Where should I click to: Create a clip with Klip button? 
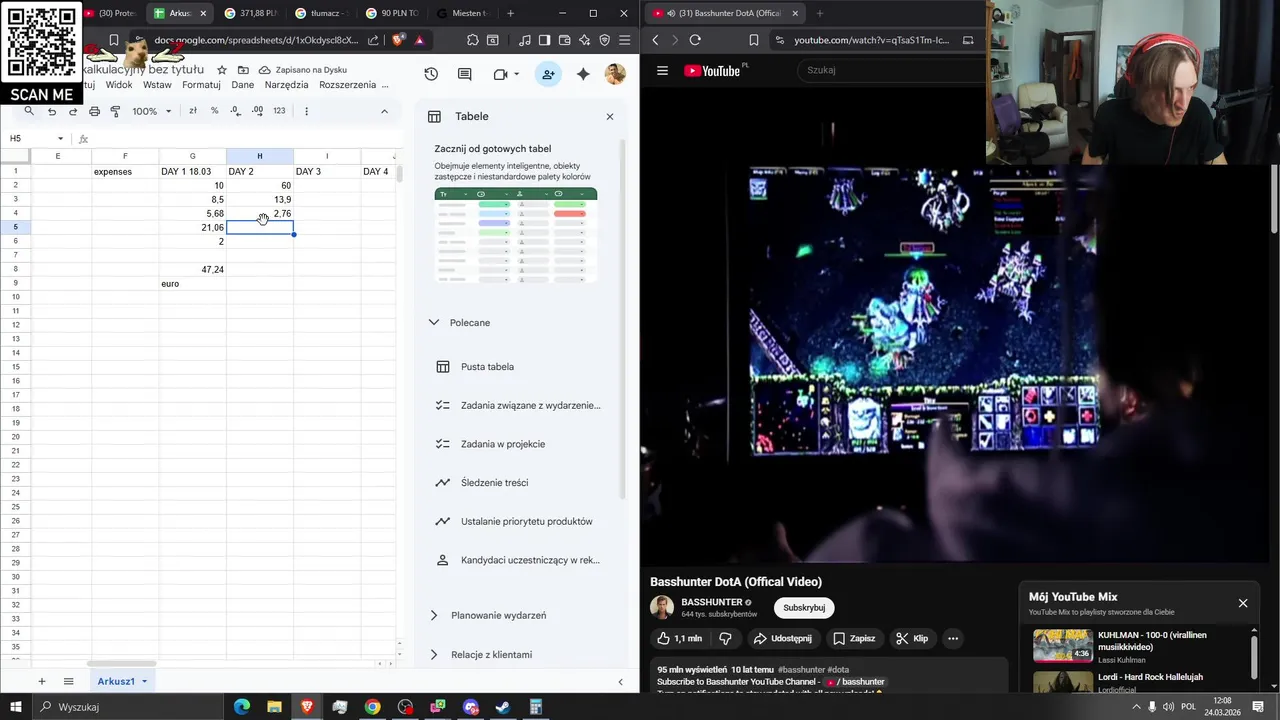point(912,638)
